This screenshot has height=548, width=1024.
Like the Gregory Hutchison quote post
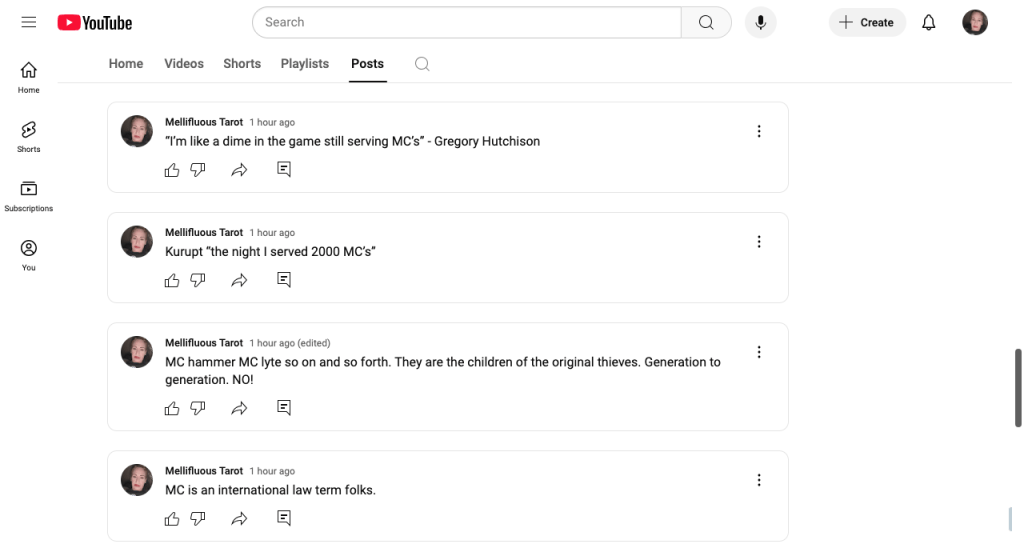click(x=172, y=170)
